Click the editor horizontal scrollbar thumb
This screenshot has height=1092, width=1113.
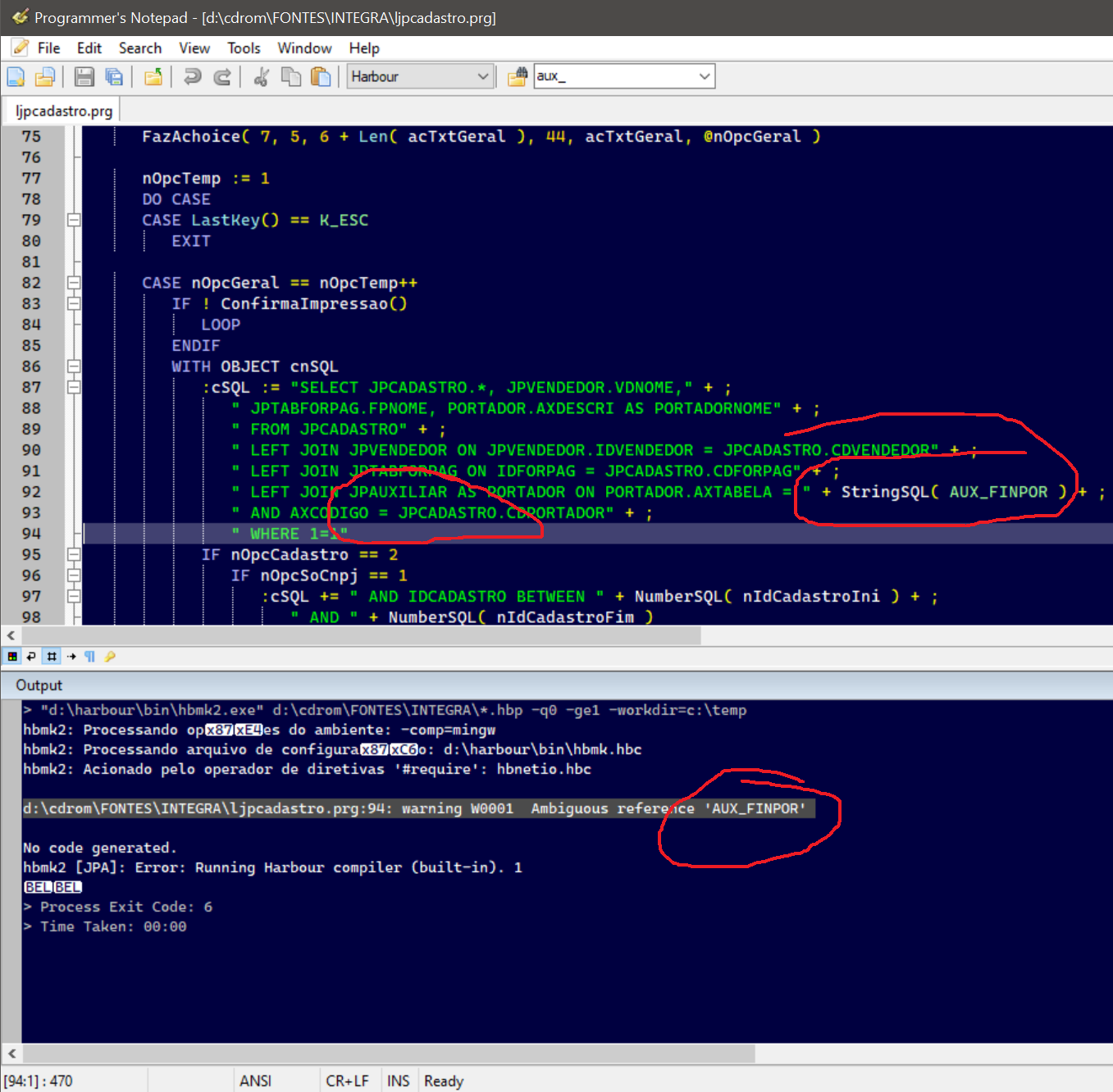click(361, 635)
